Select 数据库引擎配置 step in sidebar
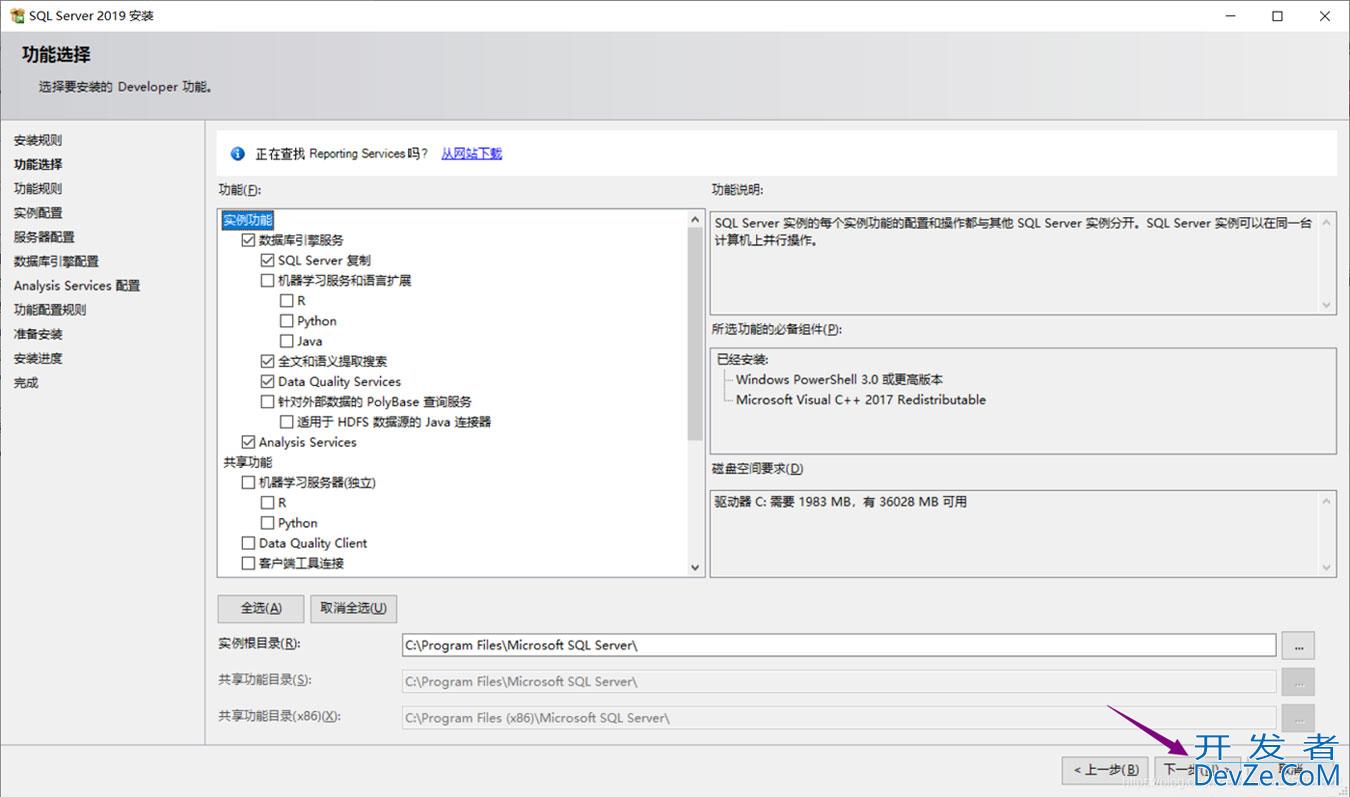This screenshot has height=797, width=1350. 56,261
